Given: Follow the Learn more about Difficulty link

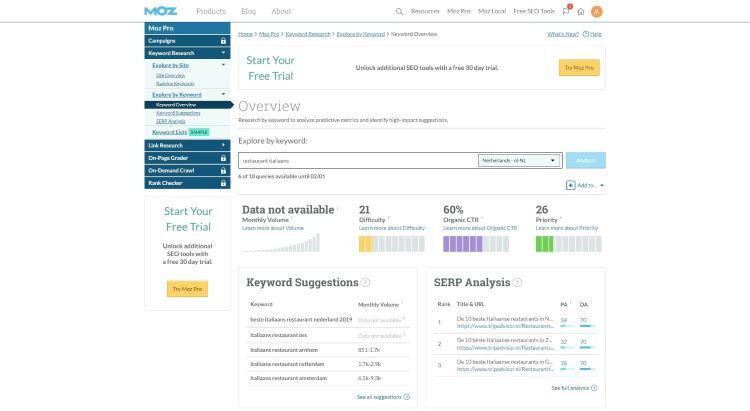Looking at the screenshot, I should coord(392,228).
